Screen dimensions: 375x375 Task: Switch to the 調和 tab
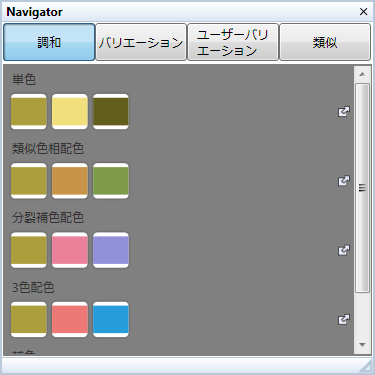[49, 42]
